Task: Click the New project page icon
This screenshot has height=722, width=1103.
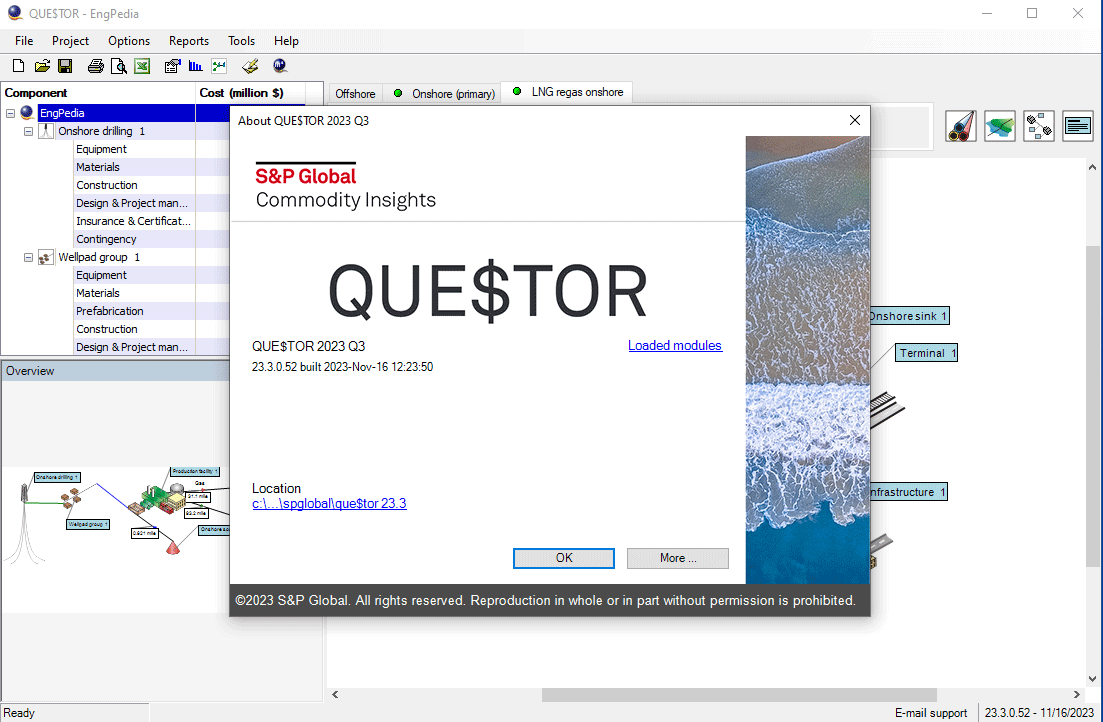Action: [x=19, y=66]
